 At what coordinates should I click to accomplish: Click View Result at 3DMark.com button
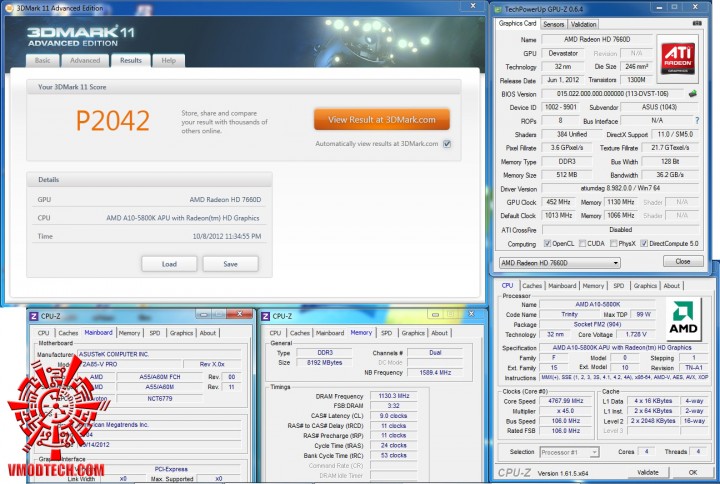point(382,119)
